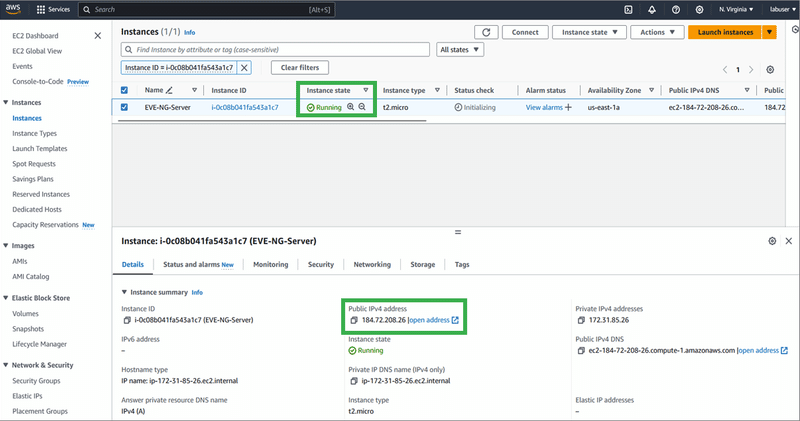Open the Instance state dropdown button

[x=589, y=32]
